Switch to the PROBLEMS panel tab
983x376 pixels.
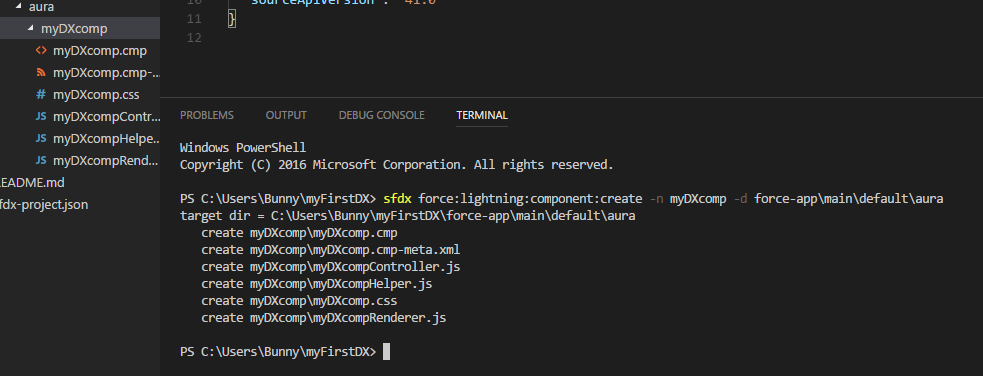(207, 115)
